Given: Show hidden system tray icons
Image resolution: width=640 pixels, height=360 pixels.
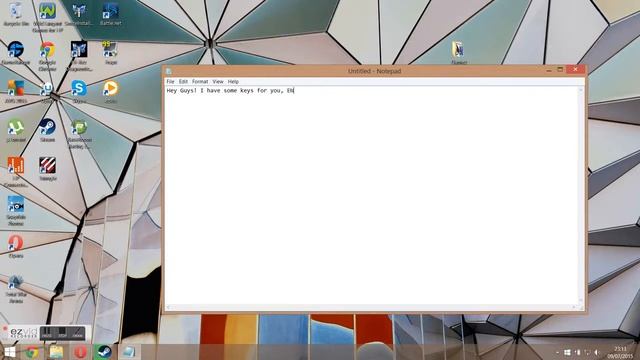Looking at the screenshot, I should (x=558, y=352).
